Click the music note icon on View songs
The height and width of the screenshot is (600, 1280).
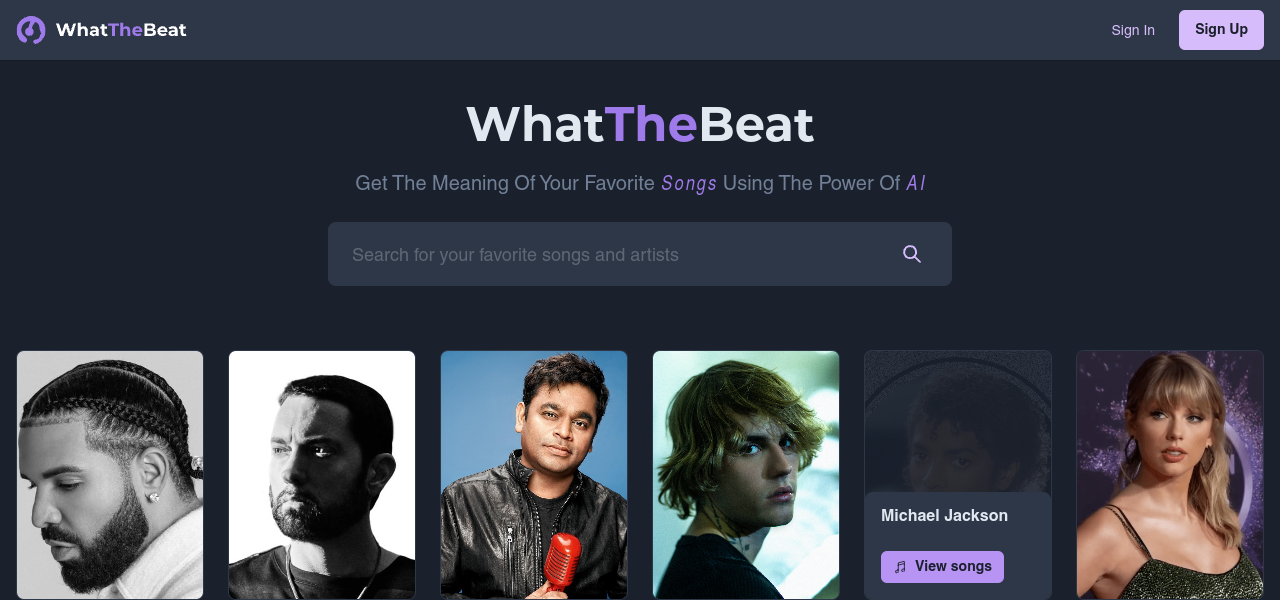click(x=900, y=567)
